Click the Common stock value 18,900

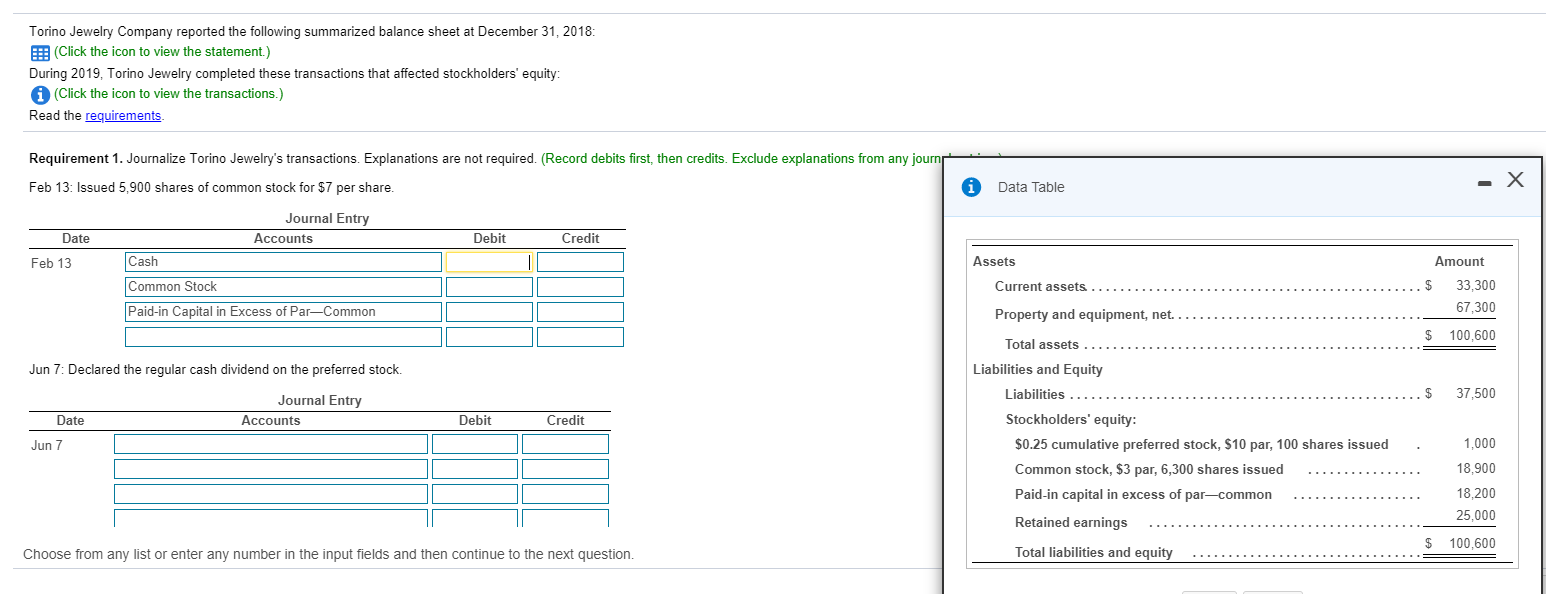click(1476, 469)
